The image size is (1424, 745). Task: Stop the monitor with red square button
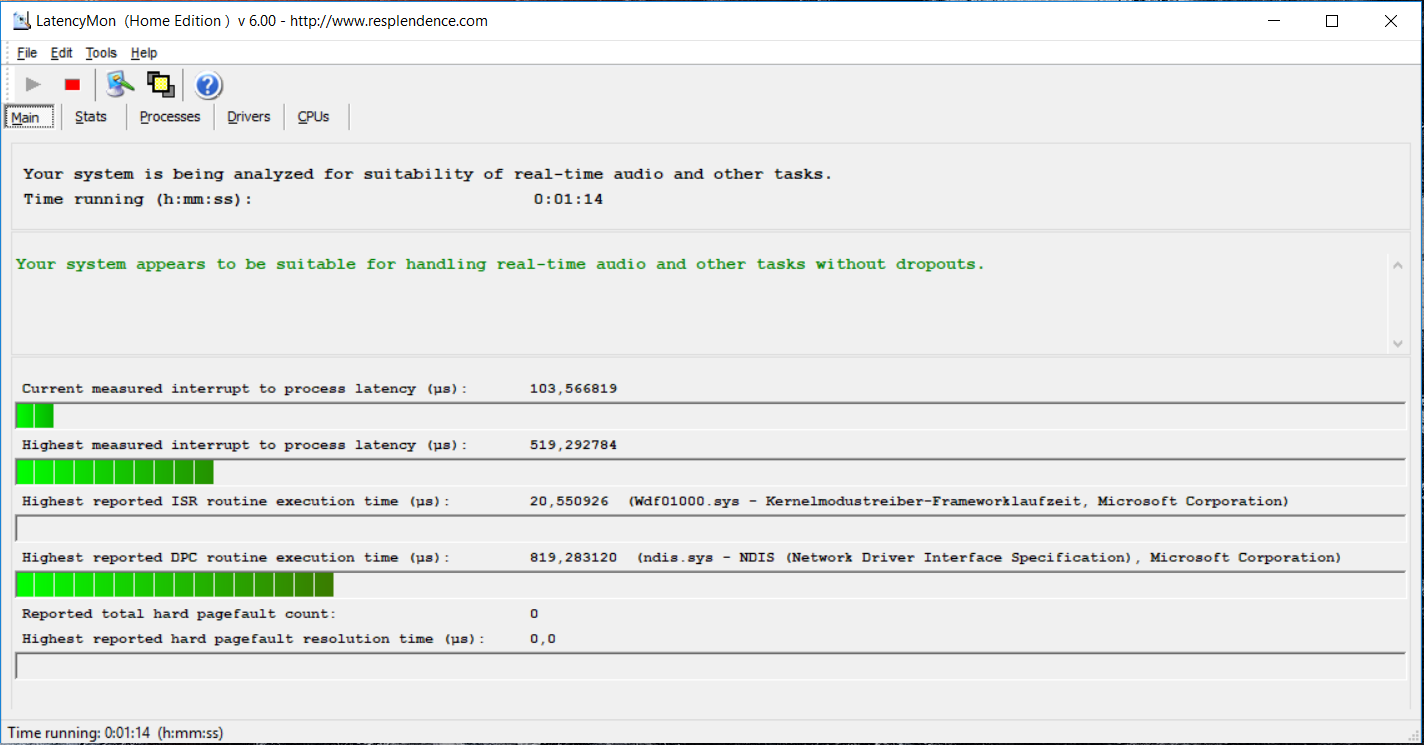pyautogui.click(x=72, y=85)
